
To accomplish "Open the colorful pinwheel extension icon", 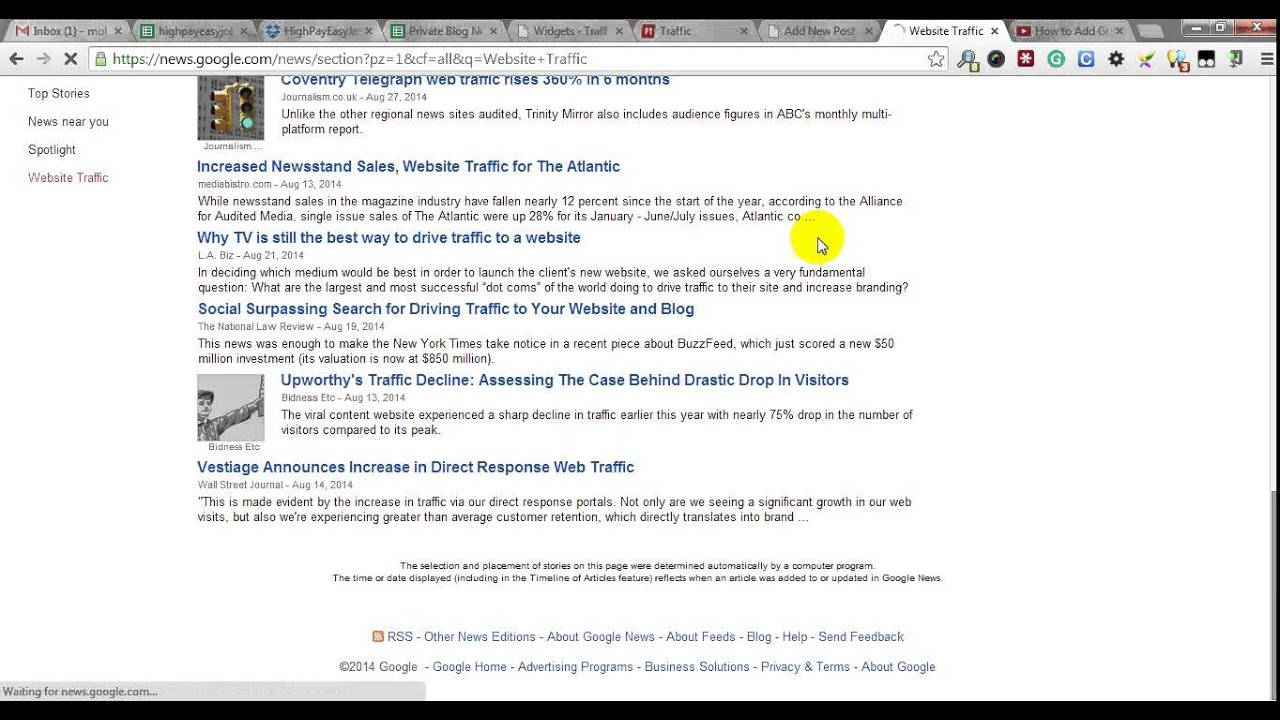I will (x=1146, y=59).
